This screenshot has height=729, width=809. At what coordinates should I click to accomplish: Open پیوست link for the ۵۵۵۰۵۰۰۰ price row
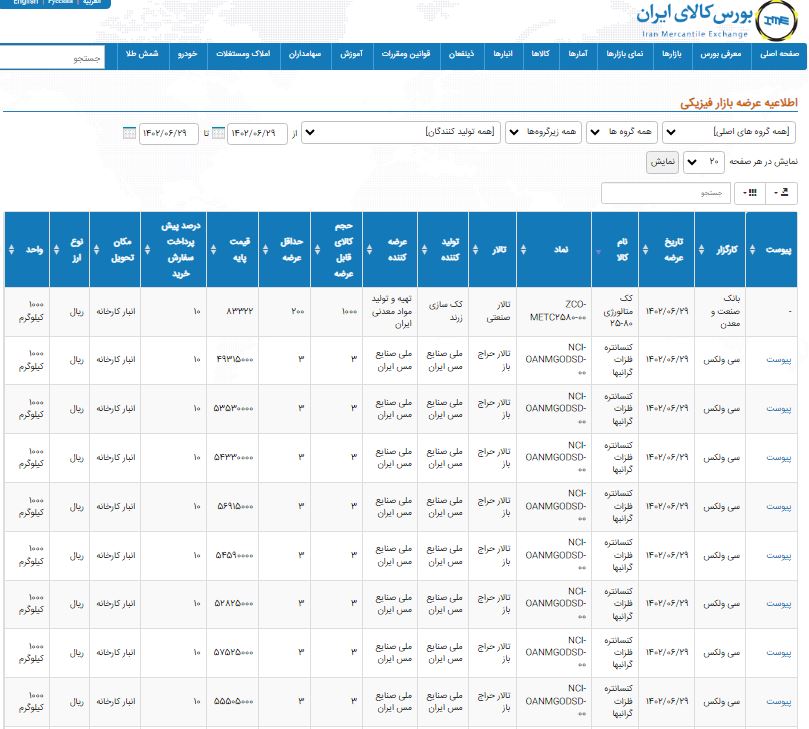(779, 702)
